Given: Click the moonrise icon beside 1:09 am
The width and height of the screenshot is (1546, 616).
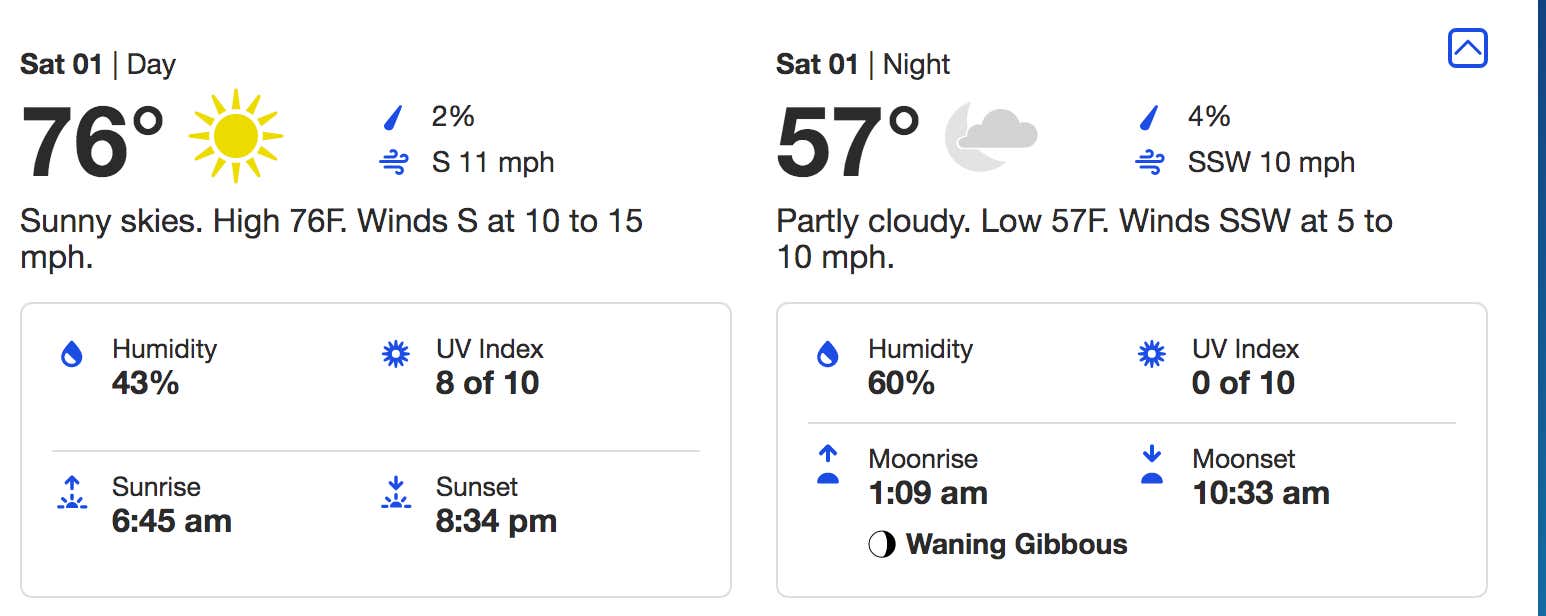Looking at the screenshot, I should tap(828, 465).
